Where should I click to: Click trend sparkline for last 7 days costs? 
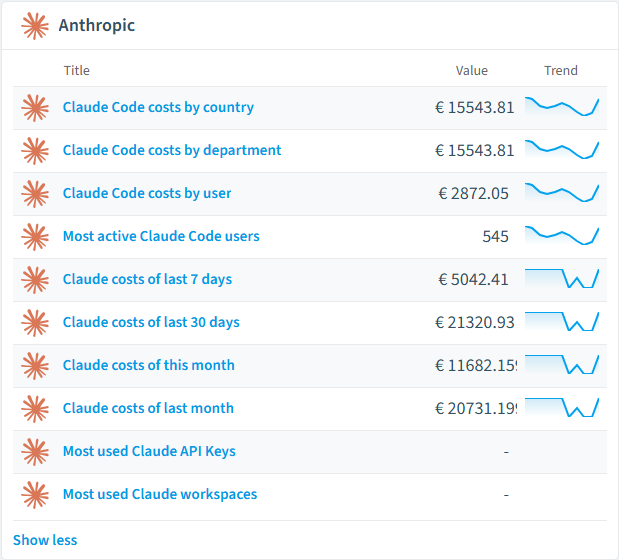point(562,279)
